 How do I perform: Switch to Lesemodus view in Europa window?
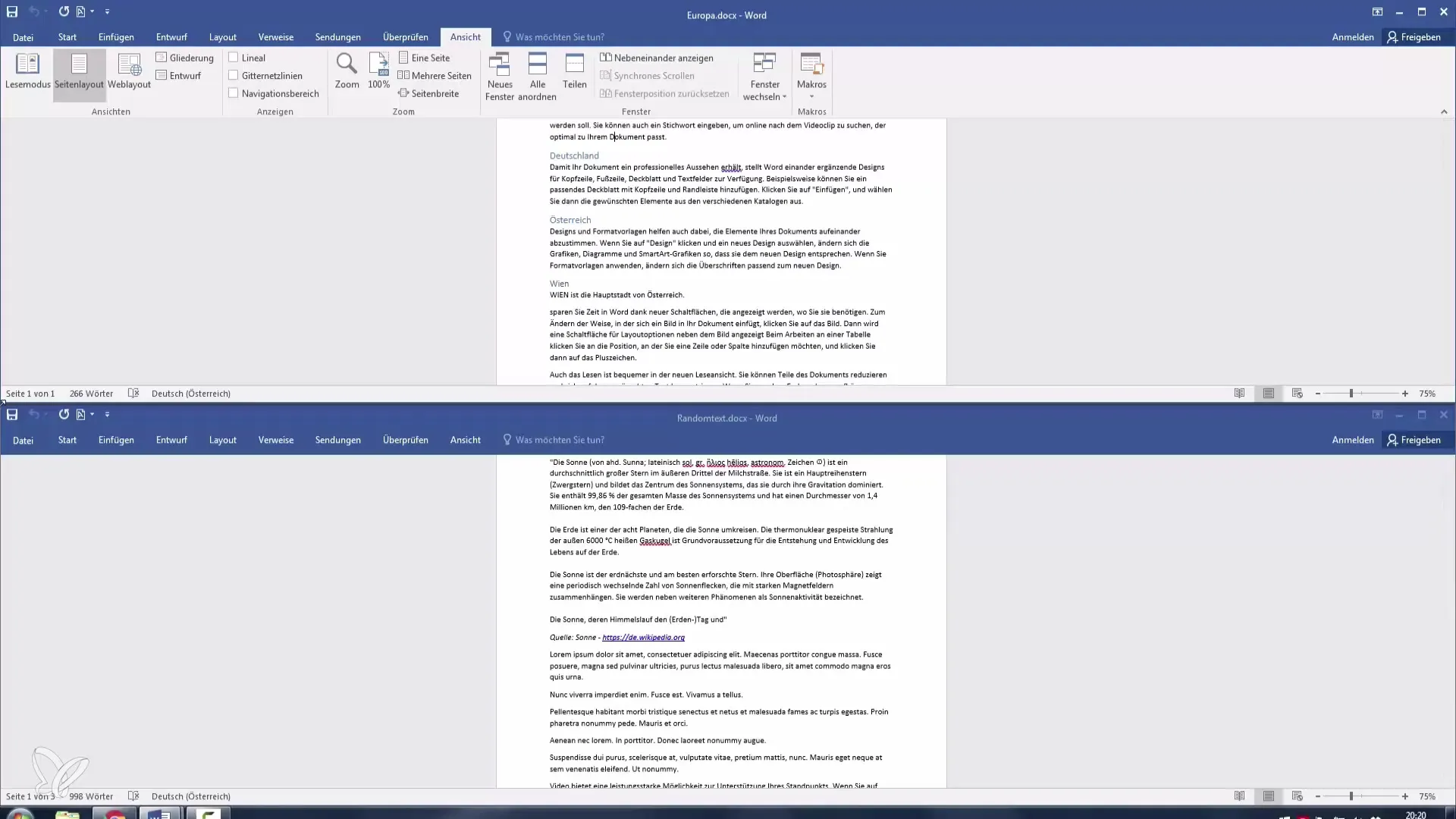pos(28,72)
